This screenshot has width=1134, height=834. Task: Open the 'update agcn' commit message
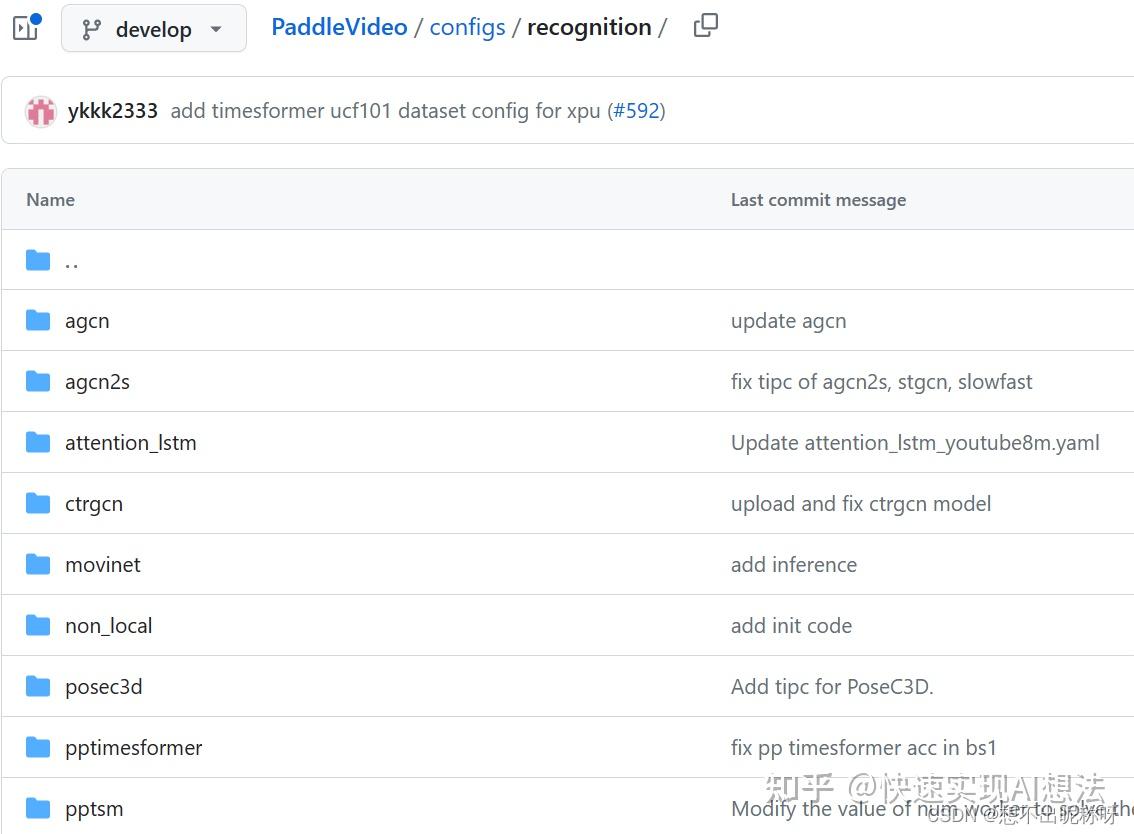(x=788, y=321)
